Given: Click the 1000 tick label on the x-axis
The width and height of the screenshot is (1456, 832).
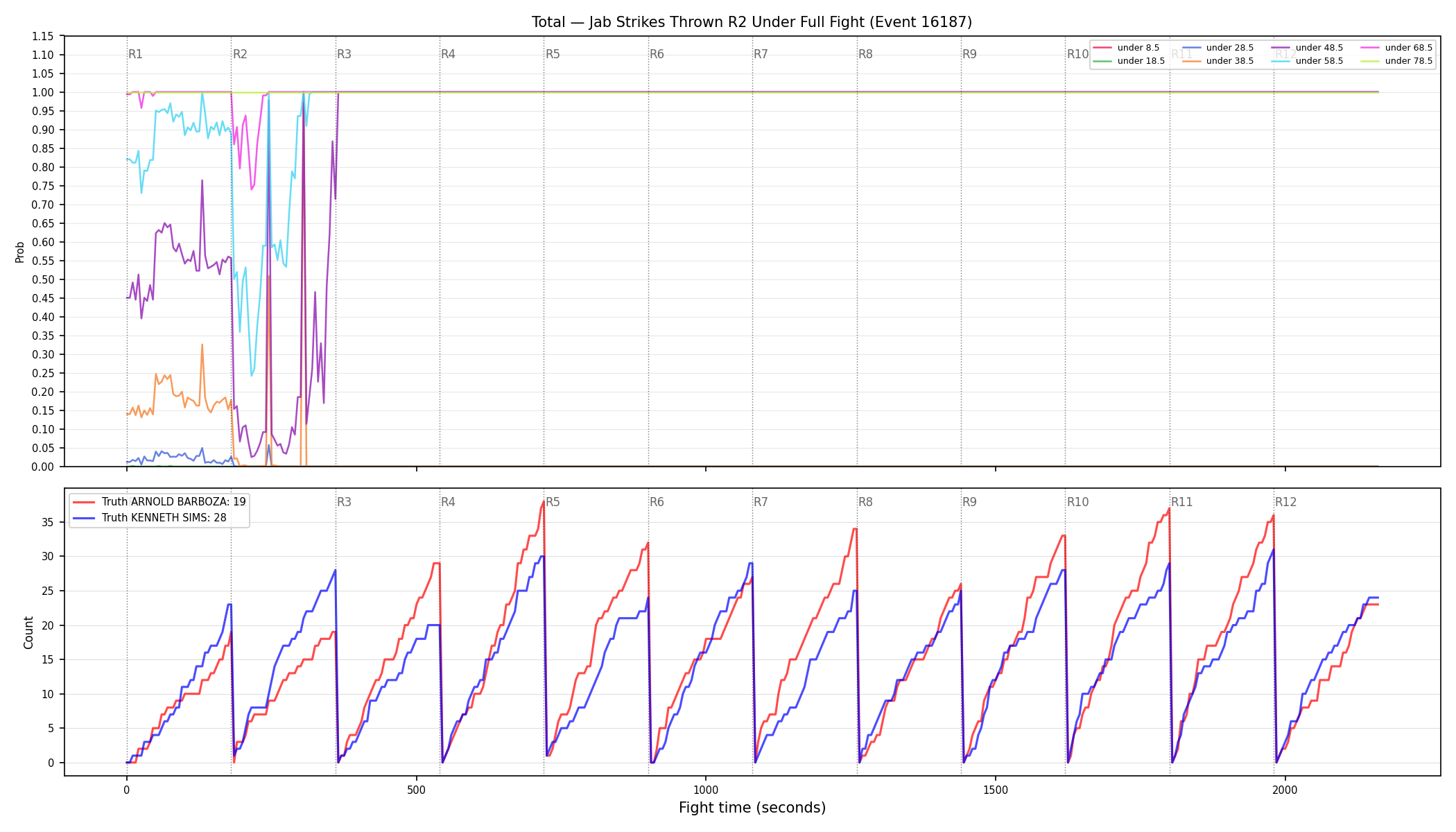Looking at the screenshot, I should (706, 790).
